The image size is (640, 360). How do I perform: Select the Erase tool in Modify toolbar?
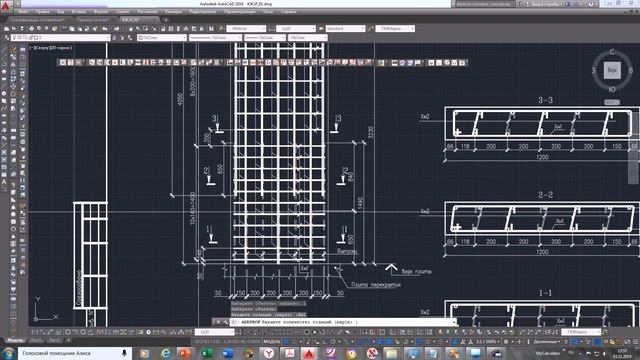coord(13,50)
